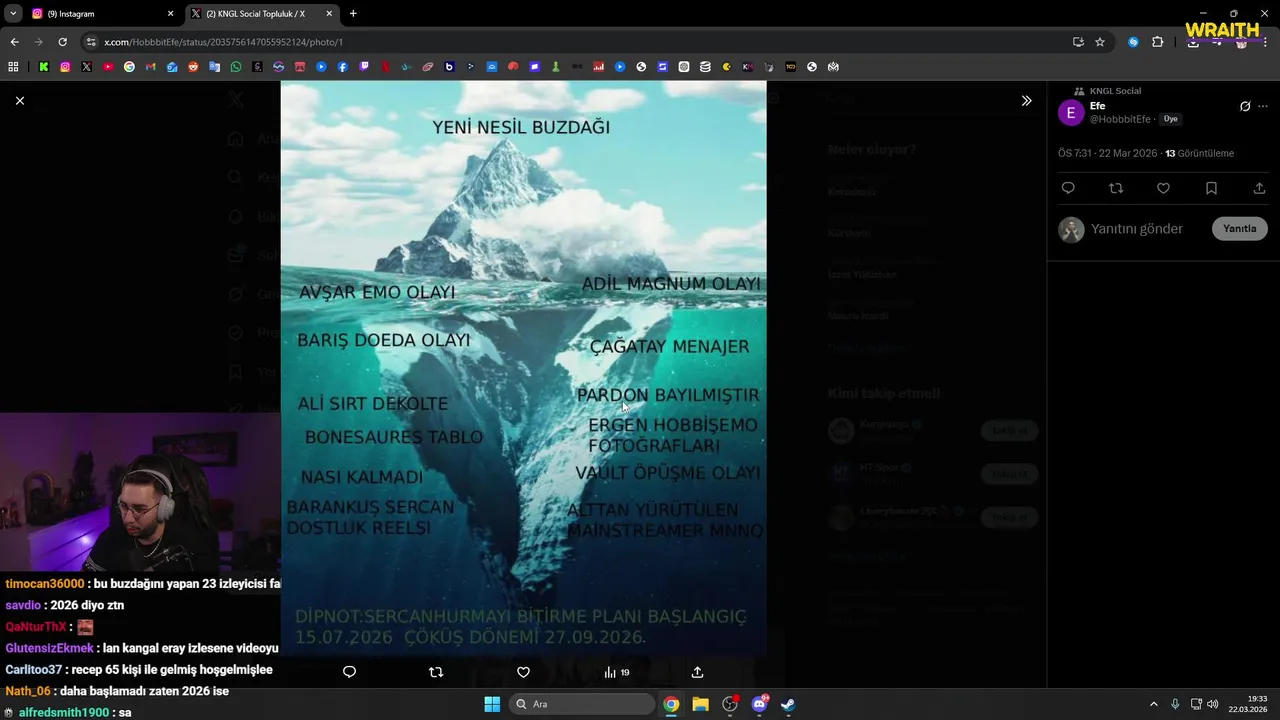The height and width of the screenshot is (720, 1280).
Task: Close the photo viewer with the X icon
Action: [x=19, y=100]
